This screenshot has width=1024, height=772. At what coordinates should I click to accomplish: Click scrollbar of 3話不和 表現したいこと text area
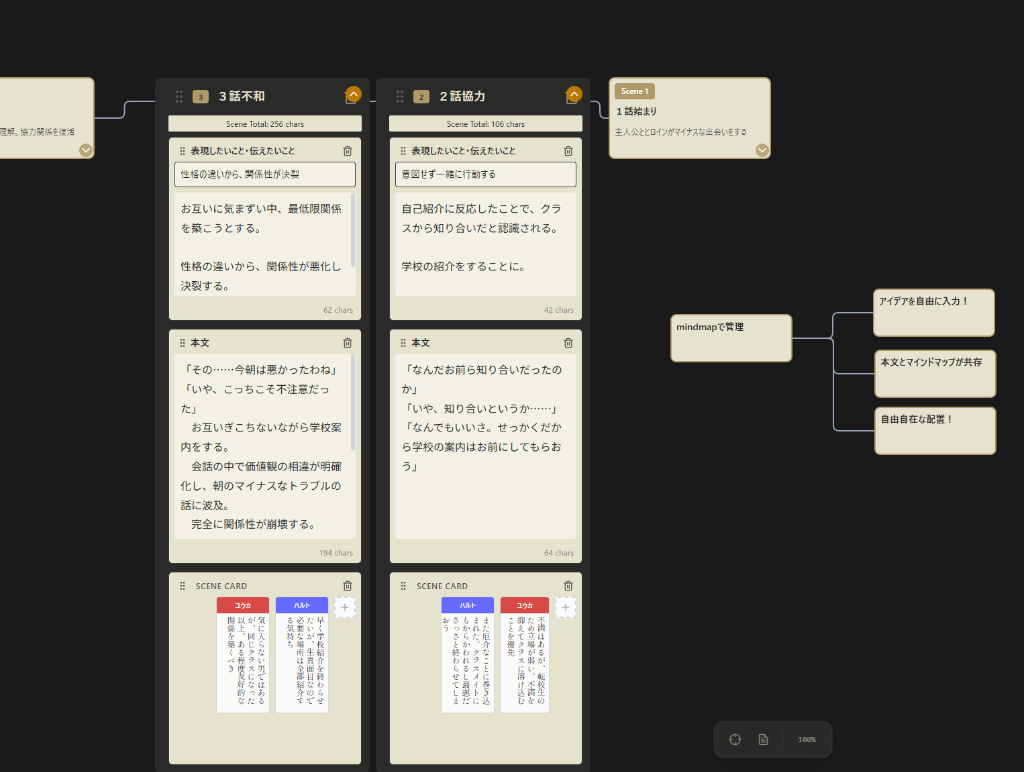(x=353, y=231)
